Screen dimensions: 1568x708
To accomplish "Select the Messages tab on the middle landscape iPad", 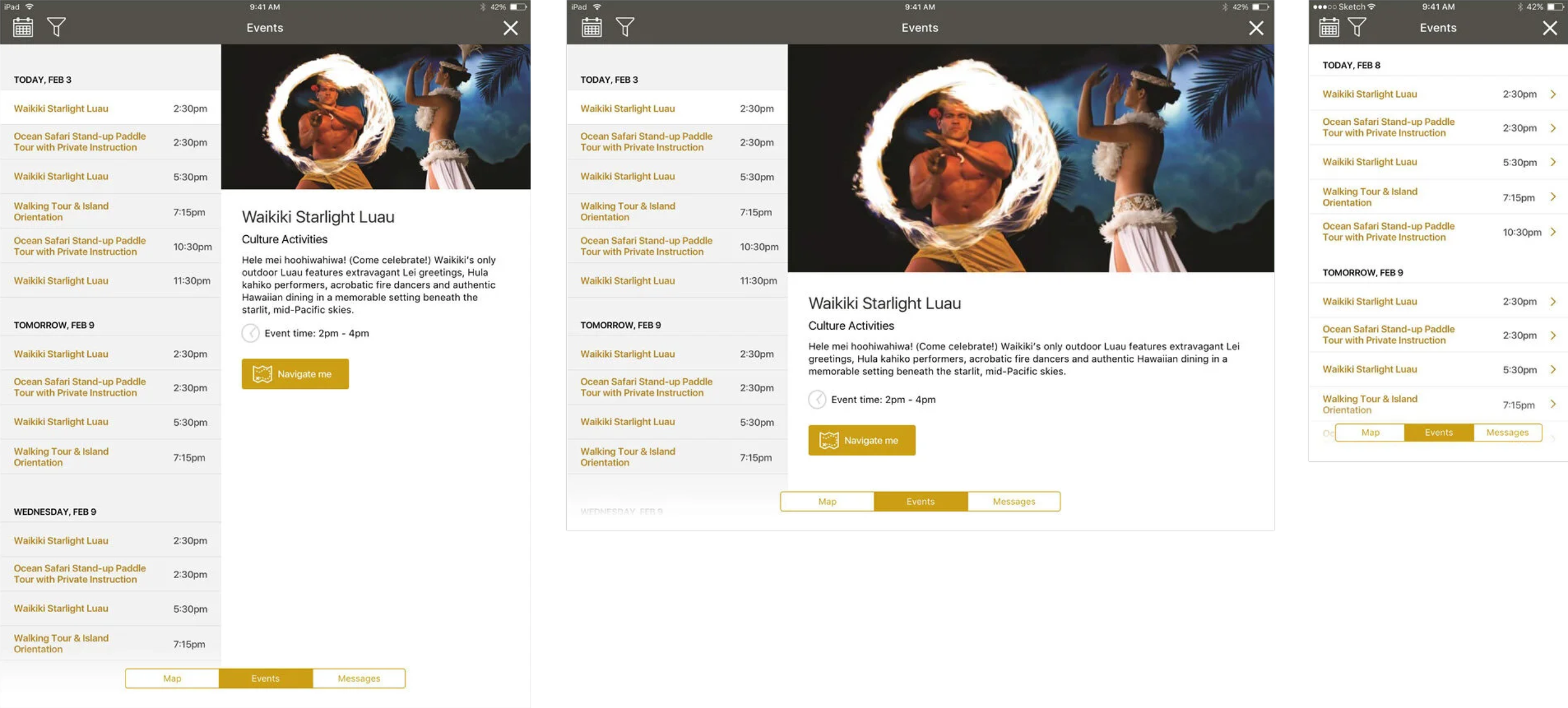I will pos(1014,502).
